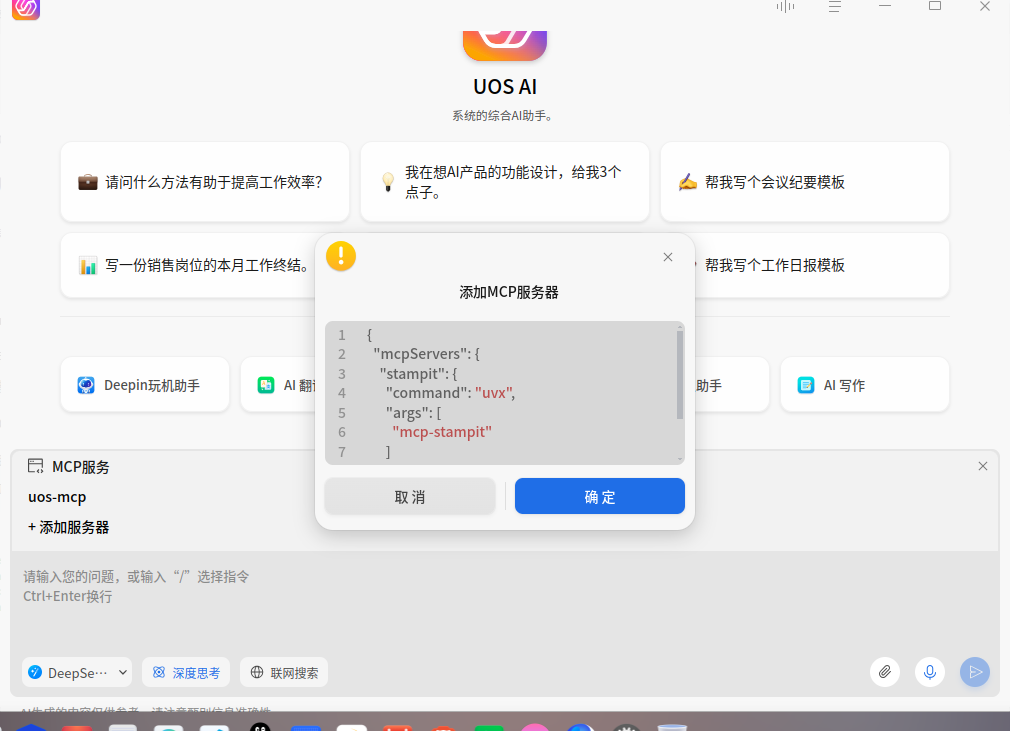The width and height of the screenshot is (1010, 731).
Task: Open the AI 写作 assistant card
Action: tap(864, 385)
